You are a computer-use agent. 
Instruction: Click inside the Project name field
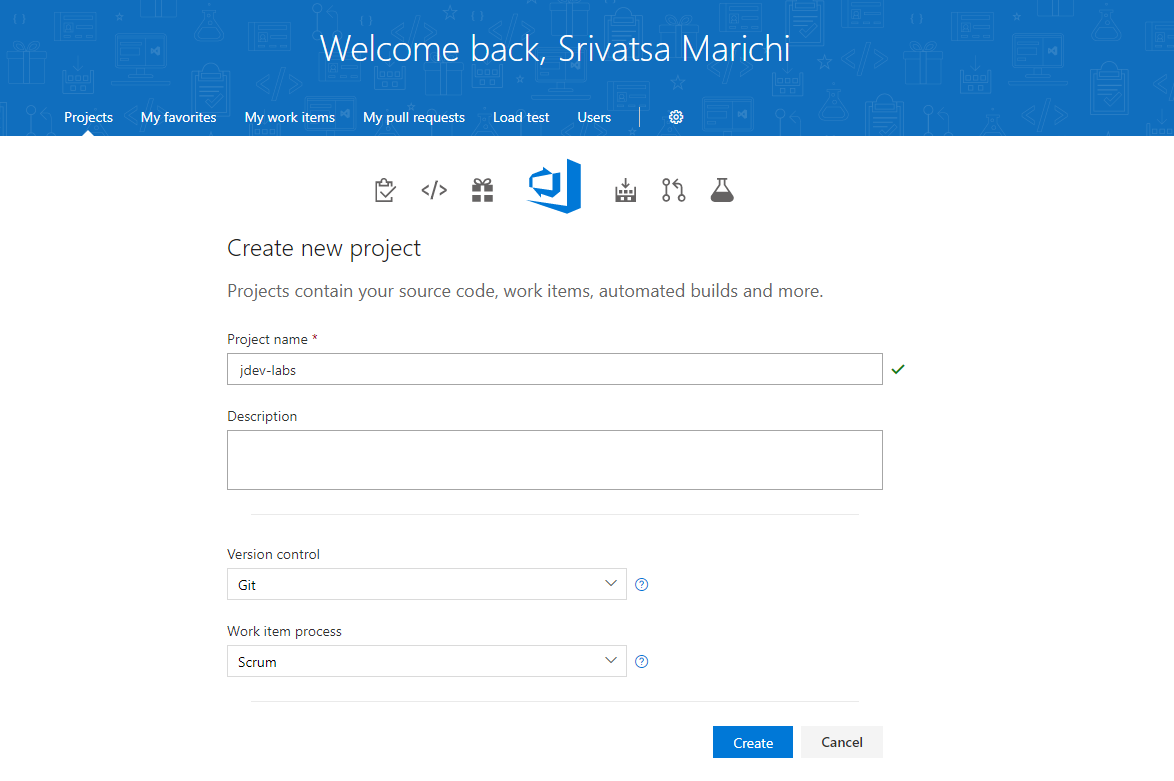tap(554, 369)
